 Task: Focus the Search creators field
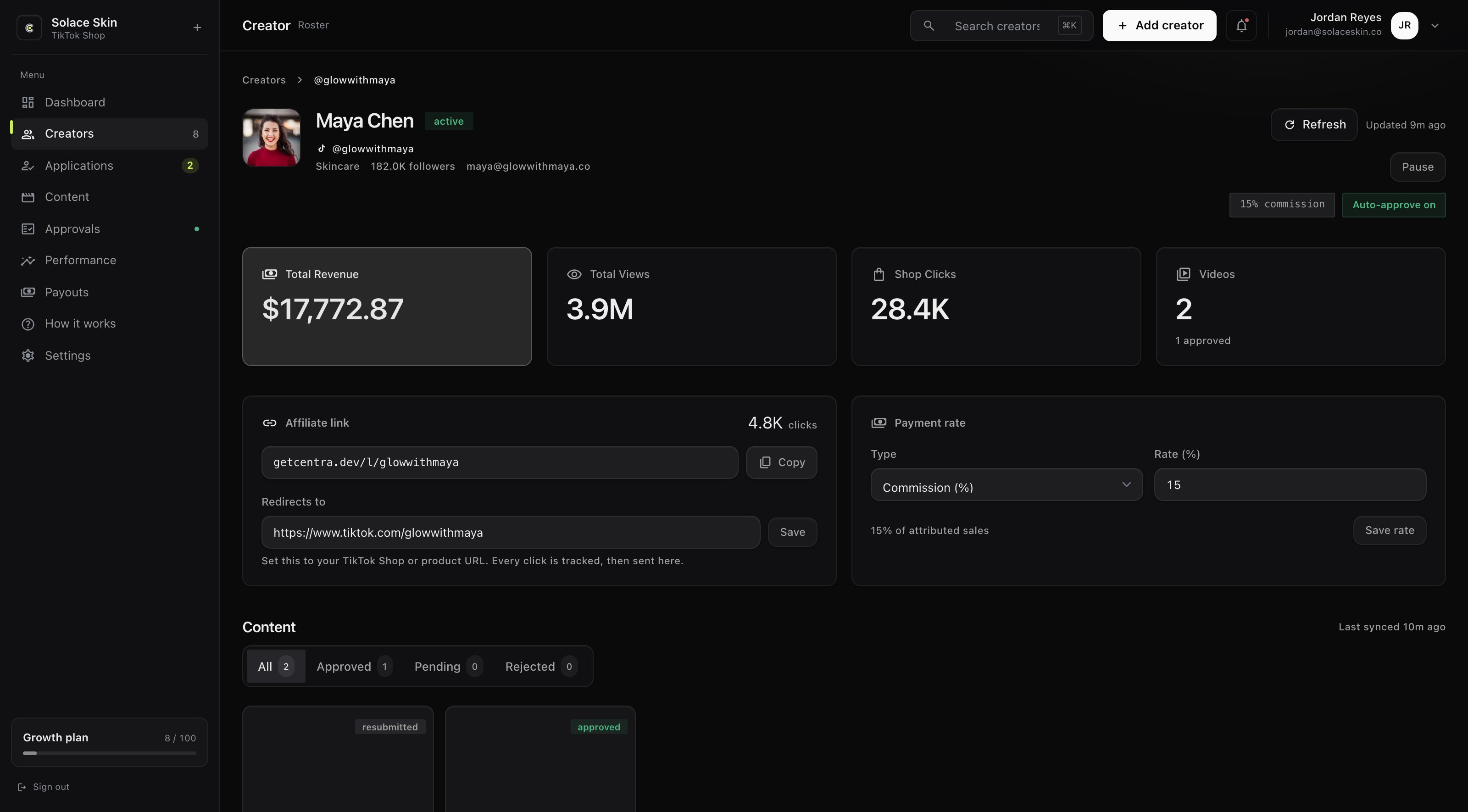click(1002, 26)
